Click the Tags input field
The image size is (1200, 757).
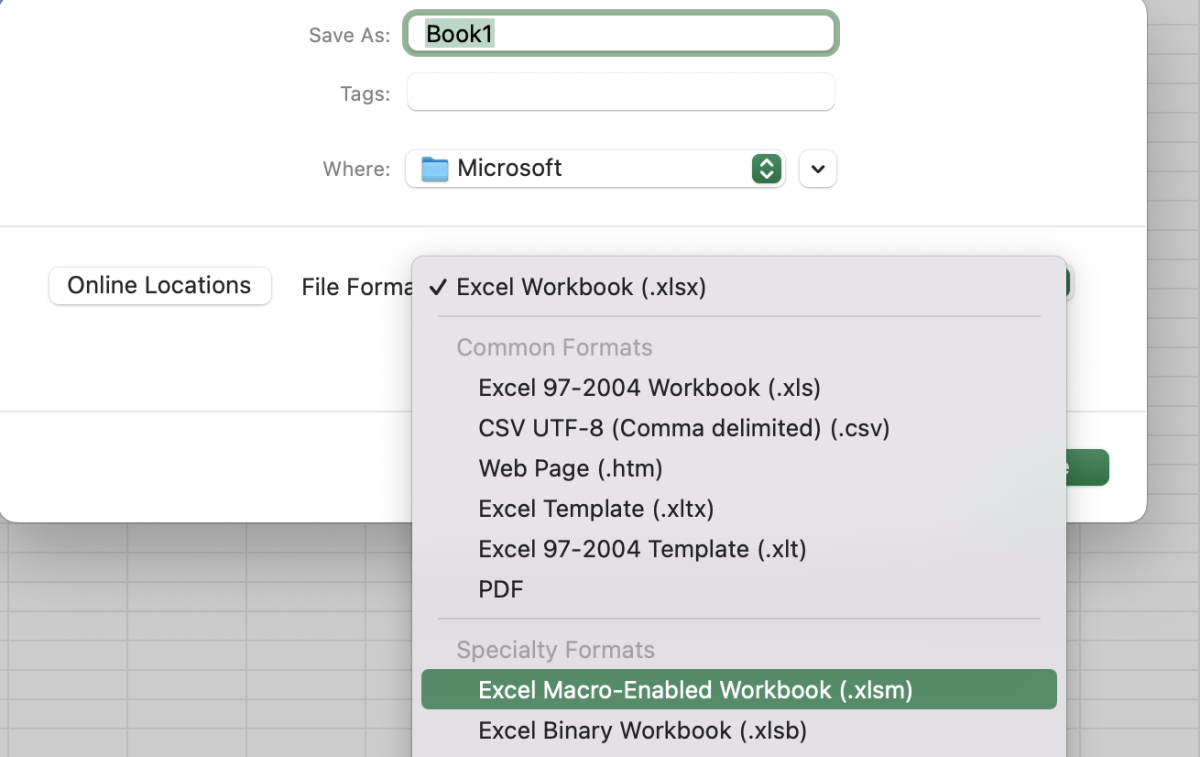(620, 93)
